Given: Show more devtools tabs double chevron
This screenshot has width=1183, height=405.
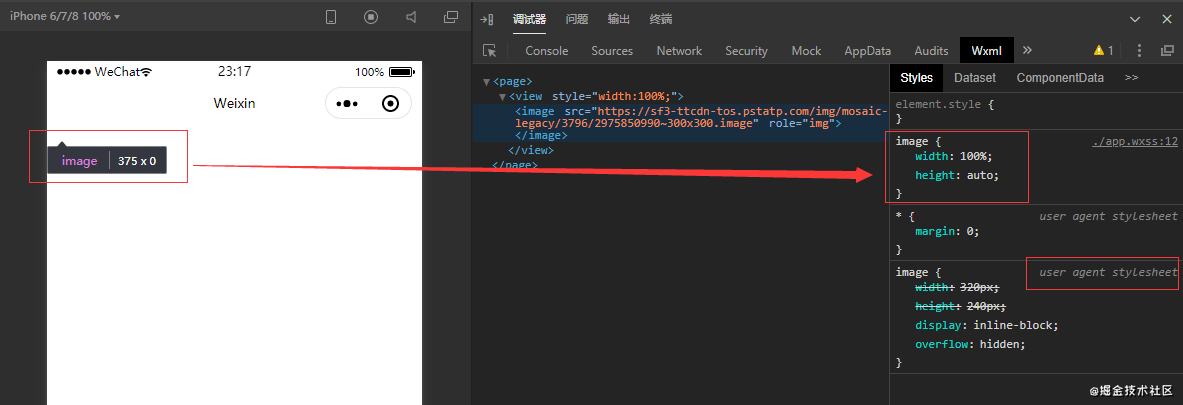Looking at the screenshot, I should pyautogui.click(x=1027, y=51).
